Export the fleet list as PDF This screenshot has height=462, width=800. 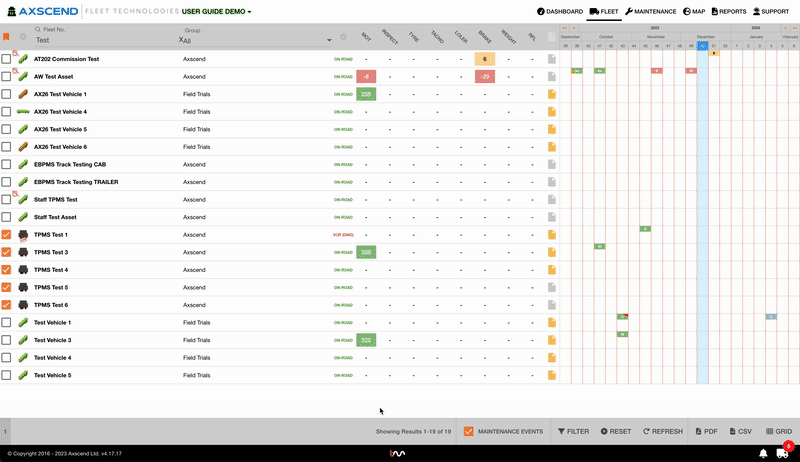pos(706,431)
